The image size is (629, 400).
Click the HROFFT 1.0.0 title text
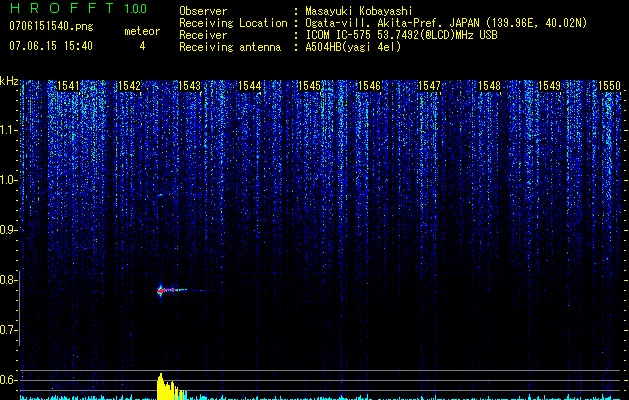[78, 8]
